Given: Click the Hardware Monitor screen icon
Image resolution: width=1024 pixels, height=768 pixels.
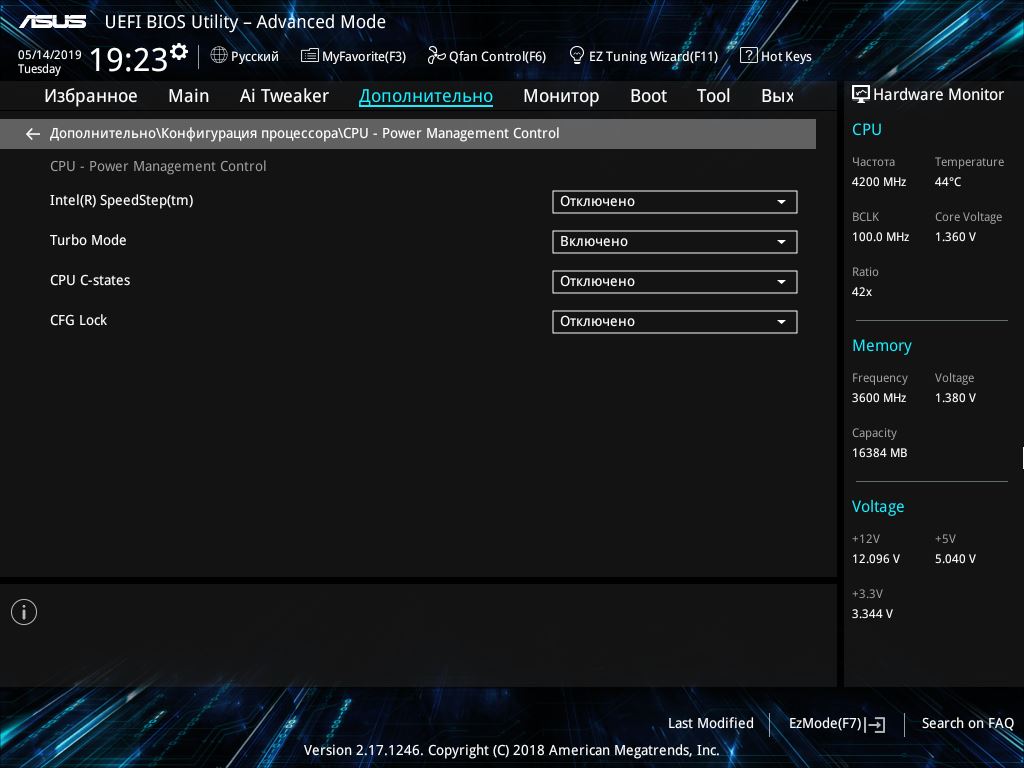Looking at the screenshot, I should pyautogui.click(x=861, y=95).
